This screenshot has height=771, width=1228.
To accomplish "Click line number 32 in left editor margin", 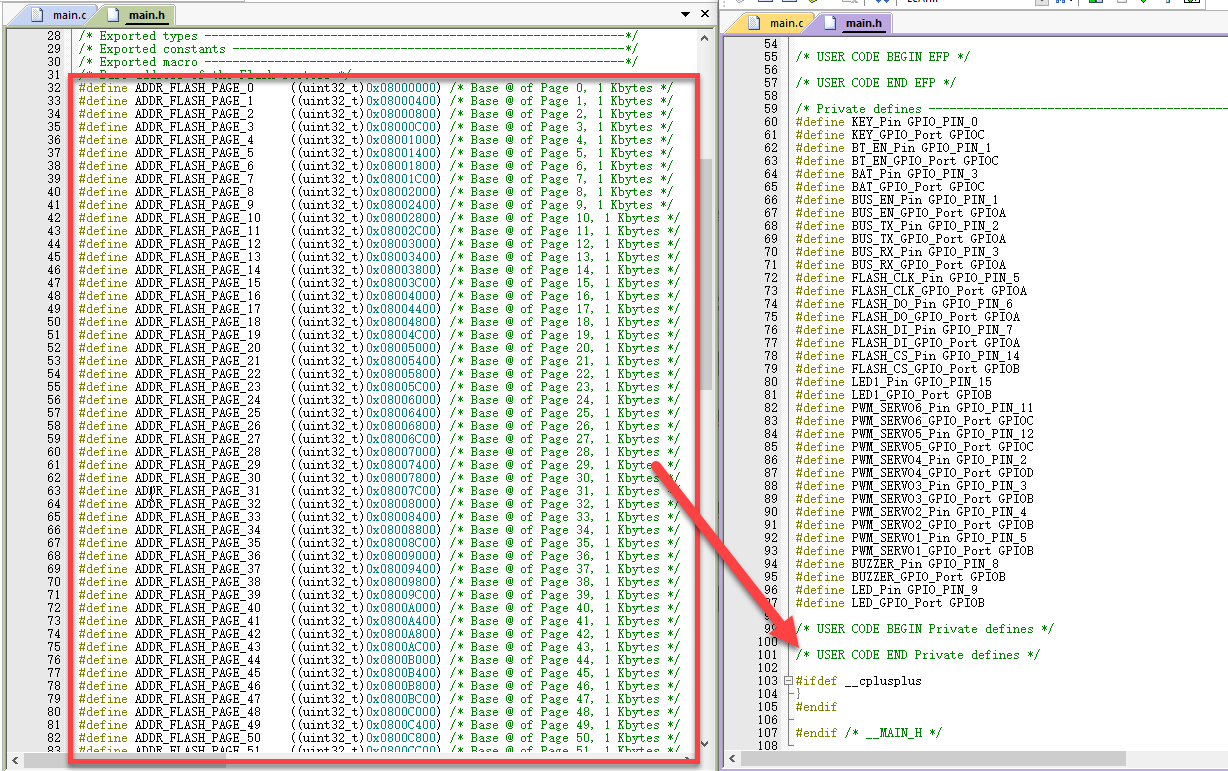I will (53, 88).
